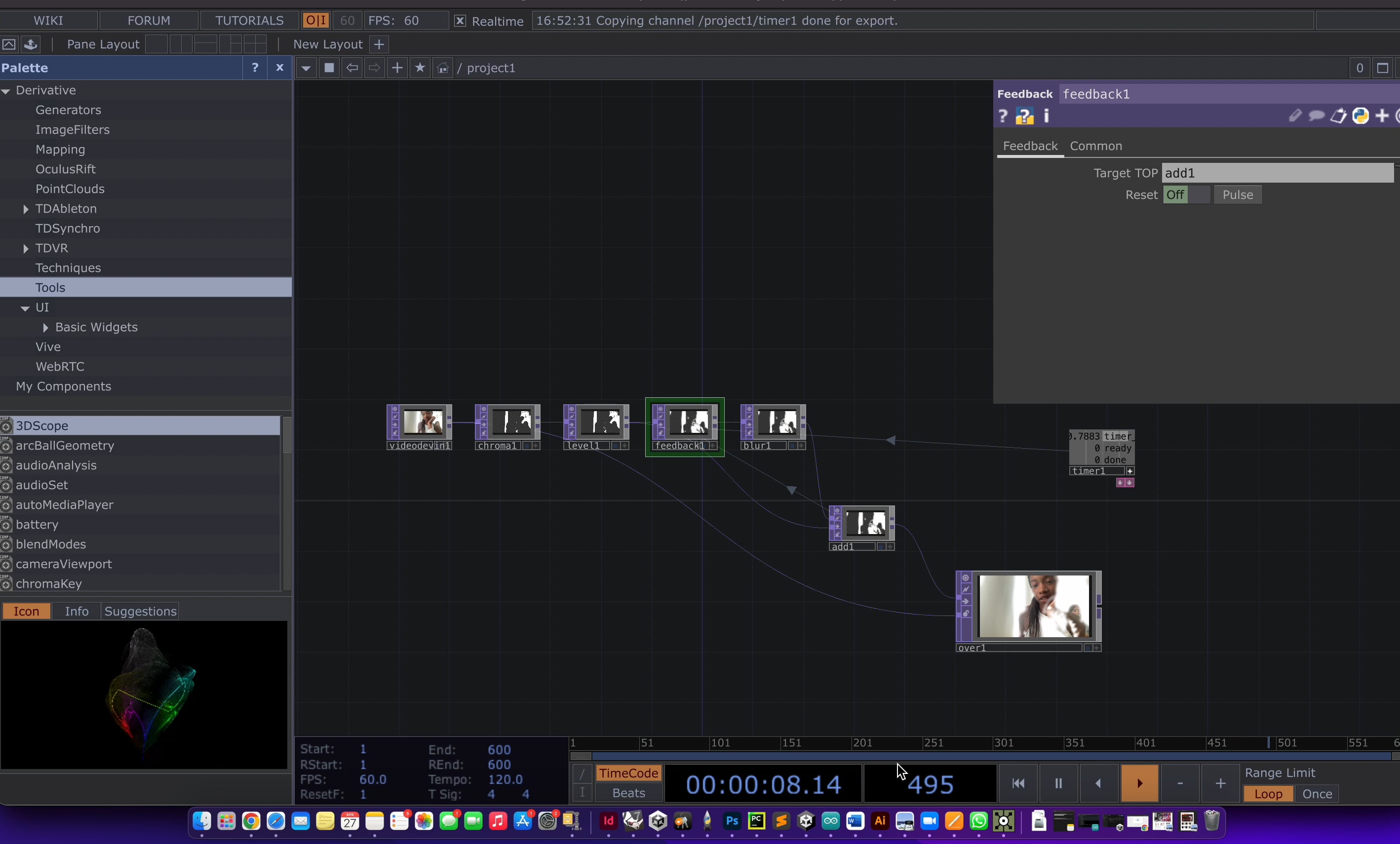Open Suggestions tab in palette preview
1400x844 pixels.
click(x=140, y=611)
